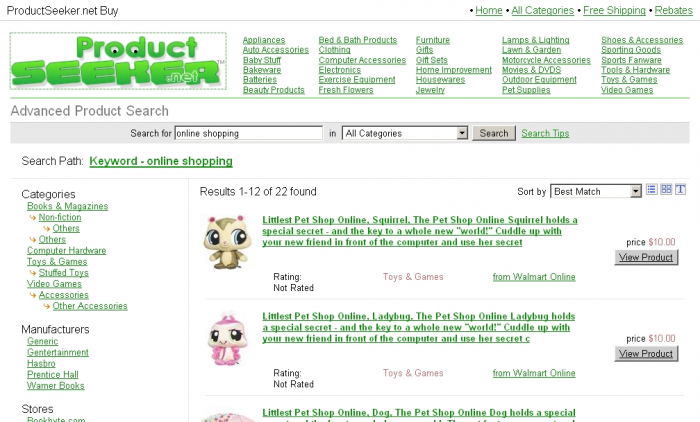Screen dimensions: 700x422
Task: Click the ProductSeeker.net logo
Action: [x=118, y=61]
